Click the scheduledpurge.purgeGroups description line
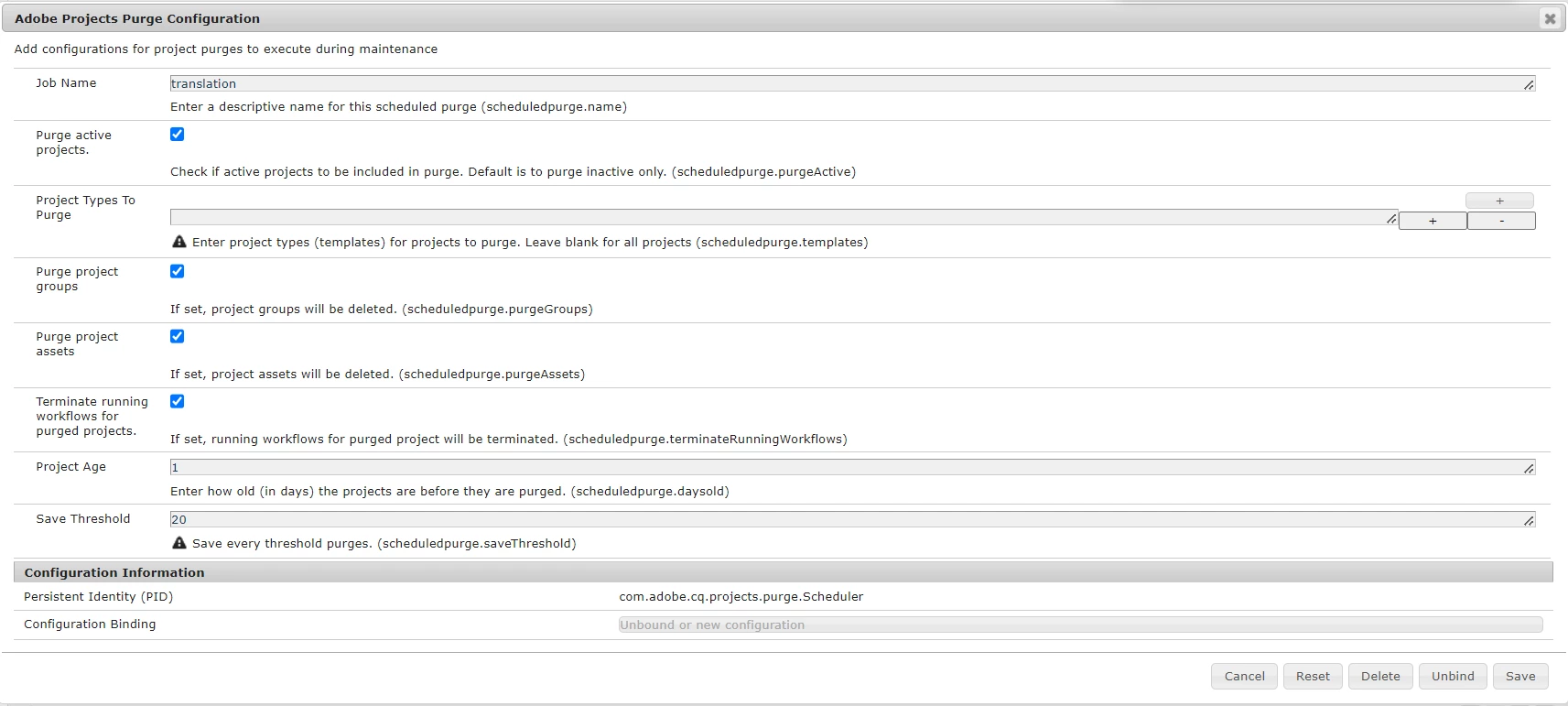1568x706 pixels. [382, 309]
